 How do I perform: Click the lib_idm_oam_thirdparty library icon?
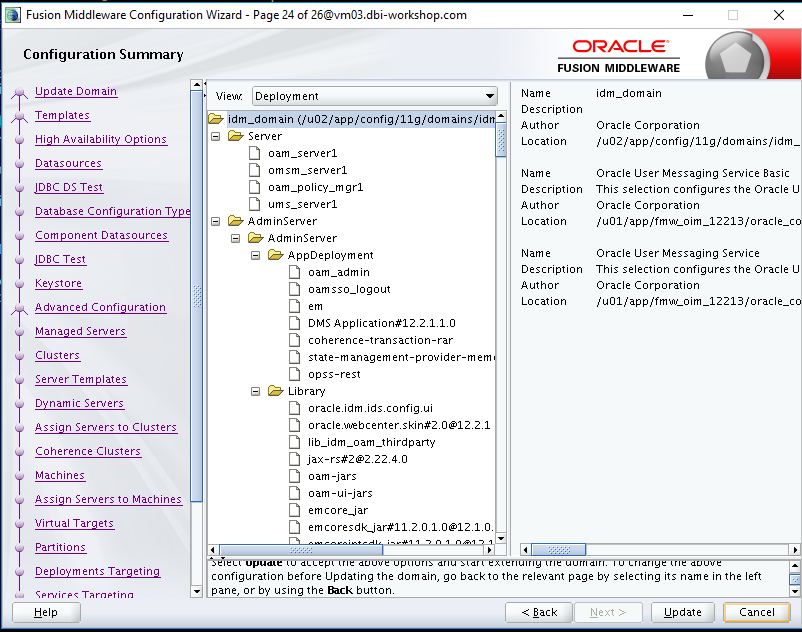point(295,442)
